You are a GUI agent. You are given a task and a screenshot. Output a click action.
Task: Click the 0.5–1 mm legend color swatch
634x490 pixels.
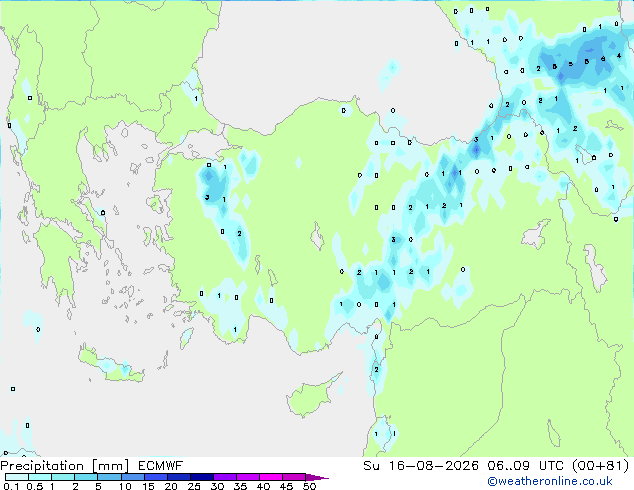[x=40, y=477]
